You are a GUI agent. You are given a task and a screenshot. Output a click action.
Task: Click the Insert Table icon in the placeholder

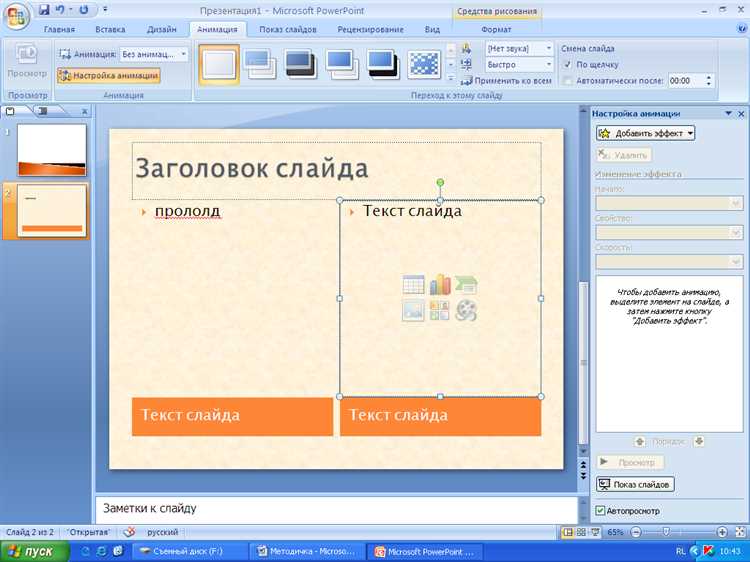pos(414,285)
